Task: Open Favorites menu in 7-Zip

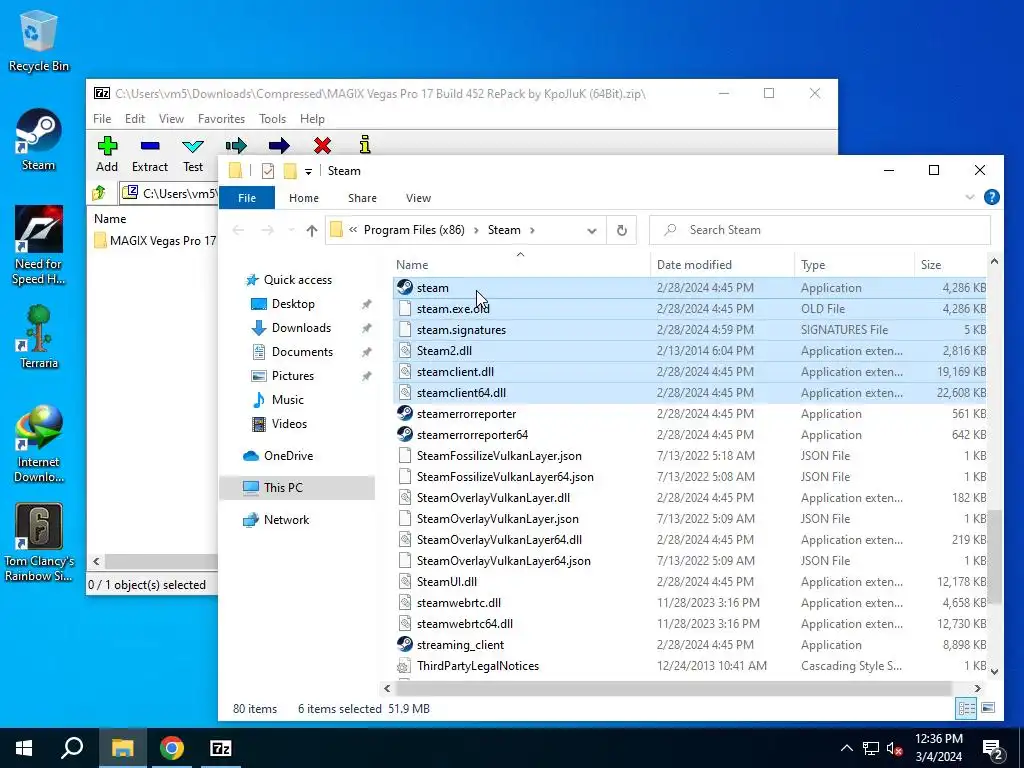Action: (x=221, y=119)
